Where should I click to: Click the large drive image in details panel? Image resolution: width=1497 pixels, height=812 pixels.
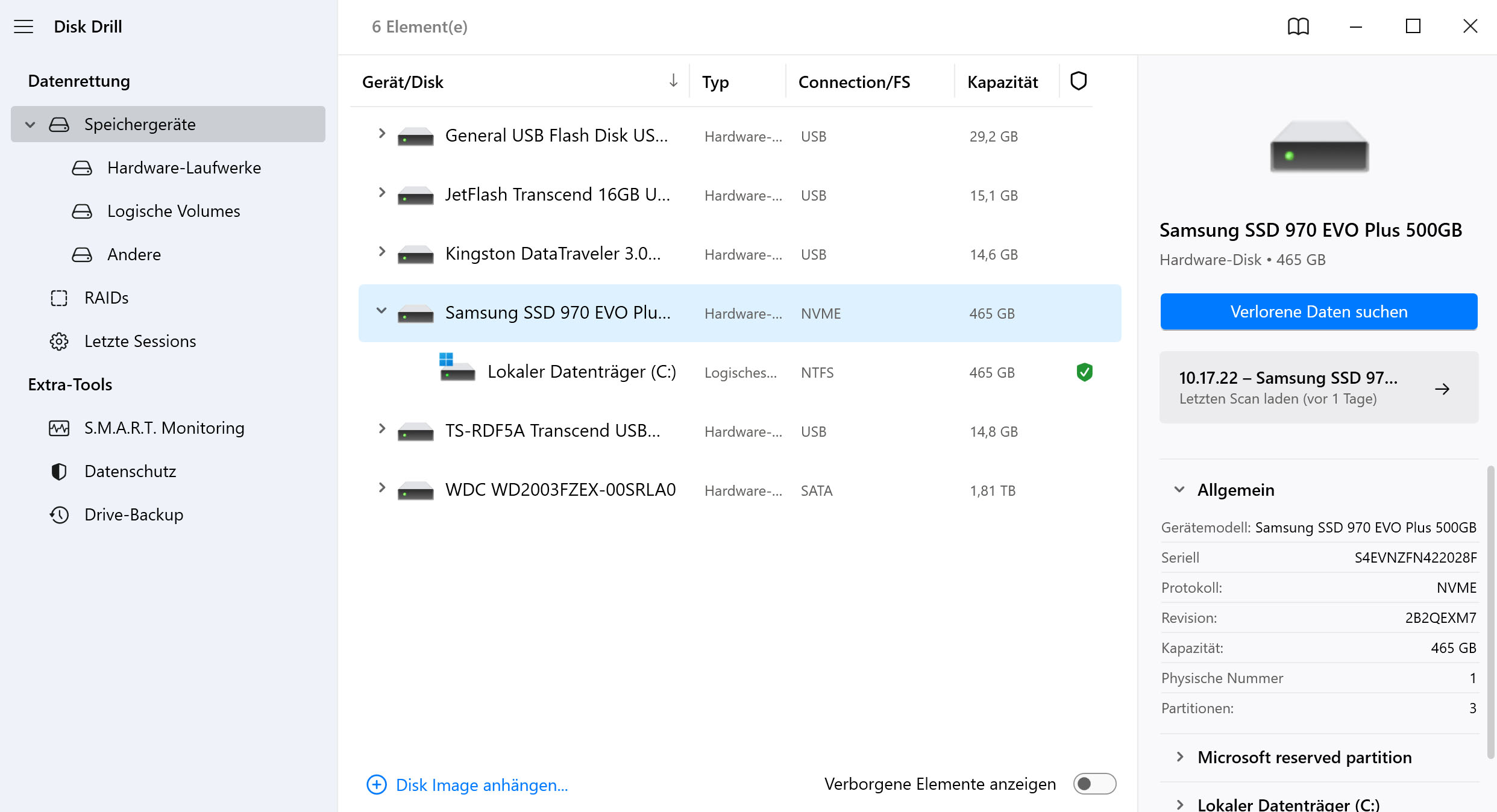(1319, 147)
